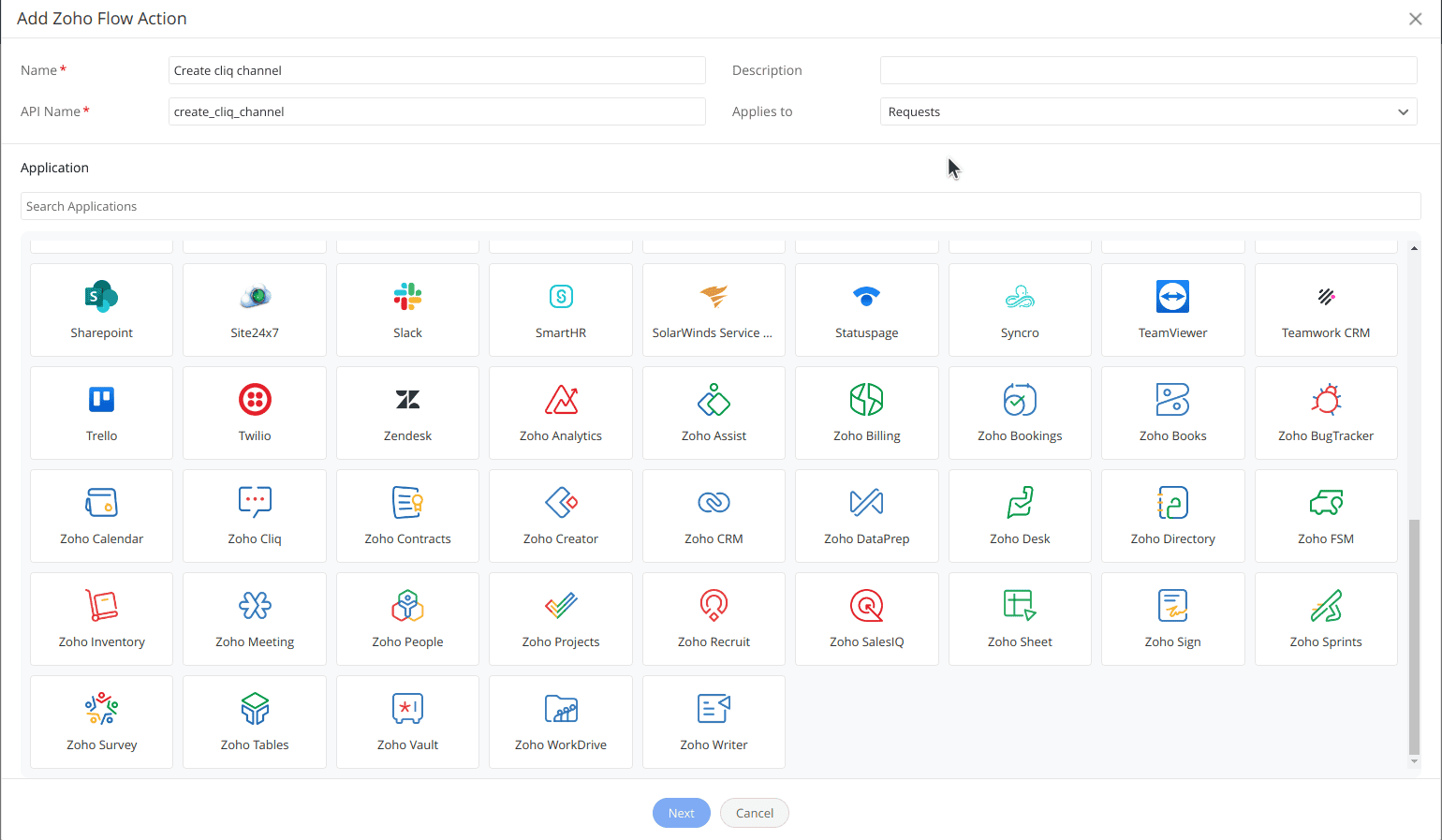
Task: Select the Zoho Billing application
Action: 867,413
